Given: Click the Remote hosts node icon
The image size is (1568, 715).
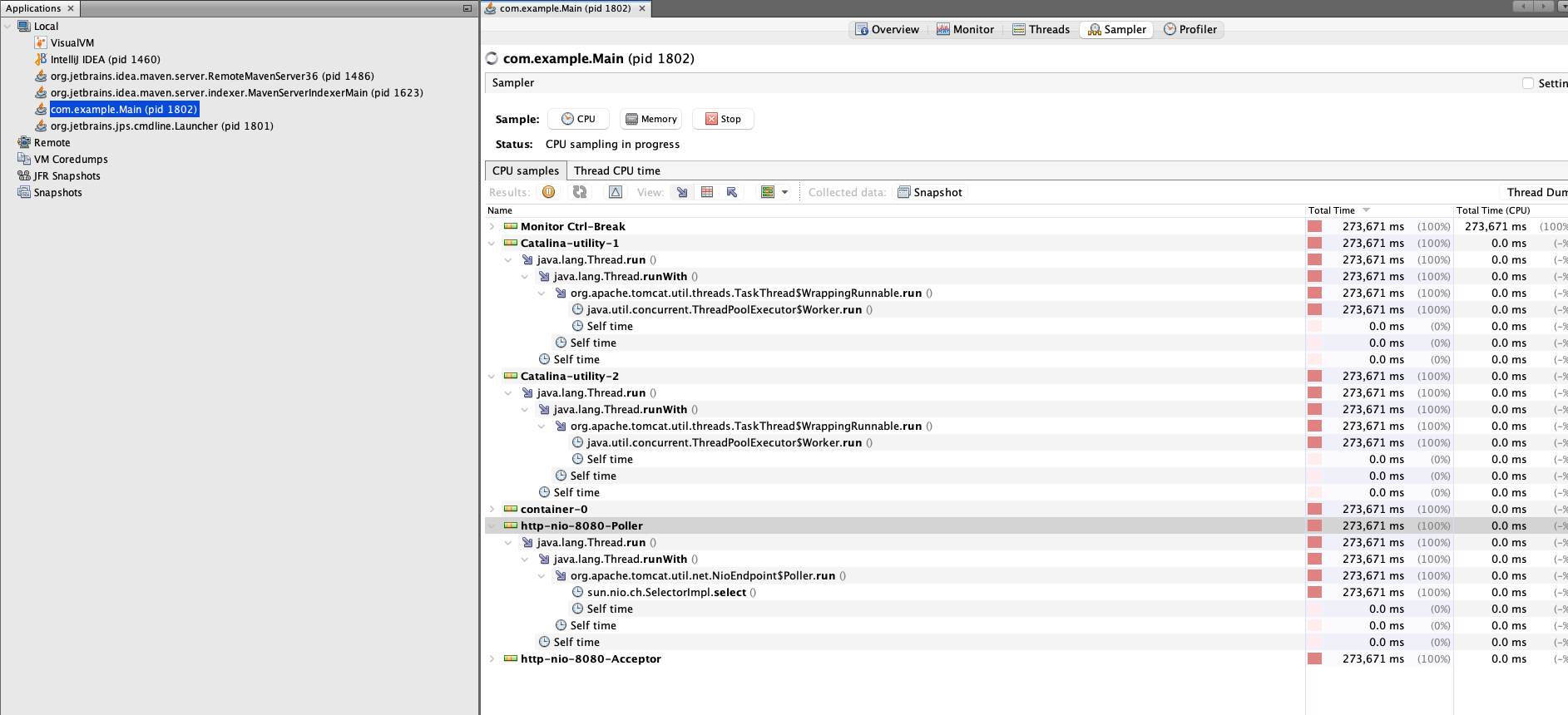Looking at the screenshot, I should 24,142.
